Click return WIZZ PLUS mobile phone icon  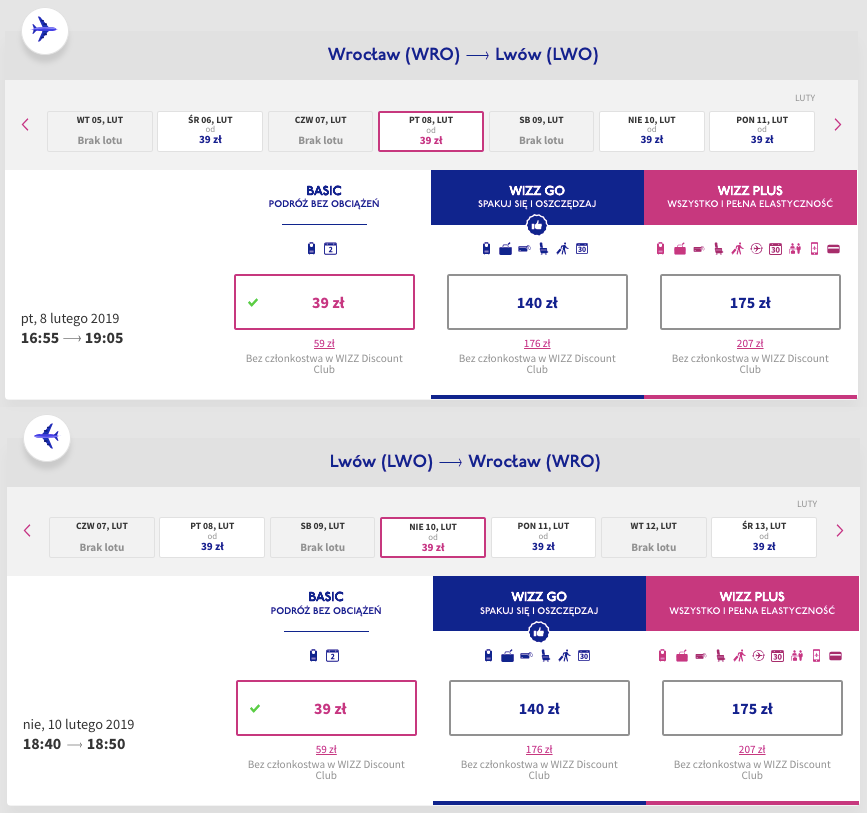817,656
